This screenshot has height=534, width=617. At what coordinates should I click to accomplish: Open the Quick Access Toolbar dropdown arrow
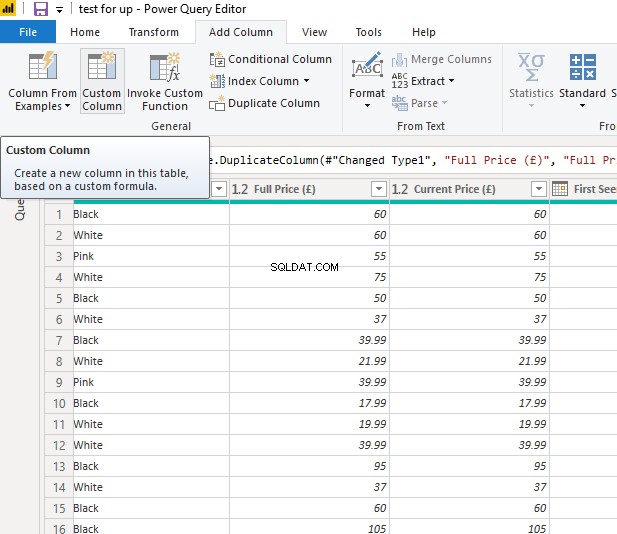tap(59, 10)
